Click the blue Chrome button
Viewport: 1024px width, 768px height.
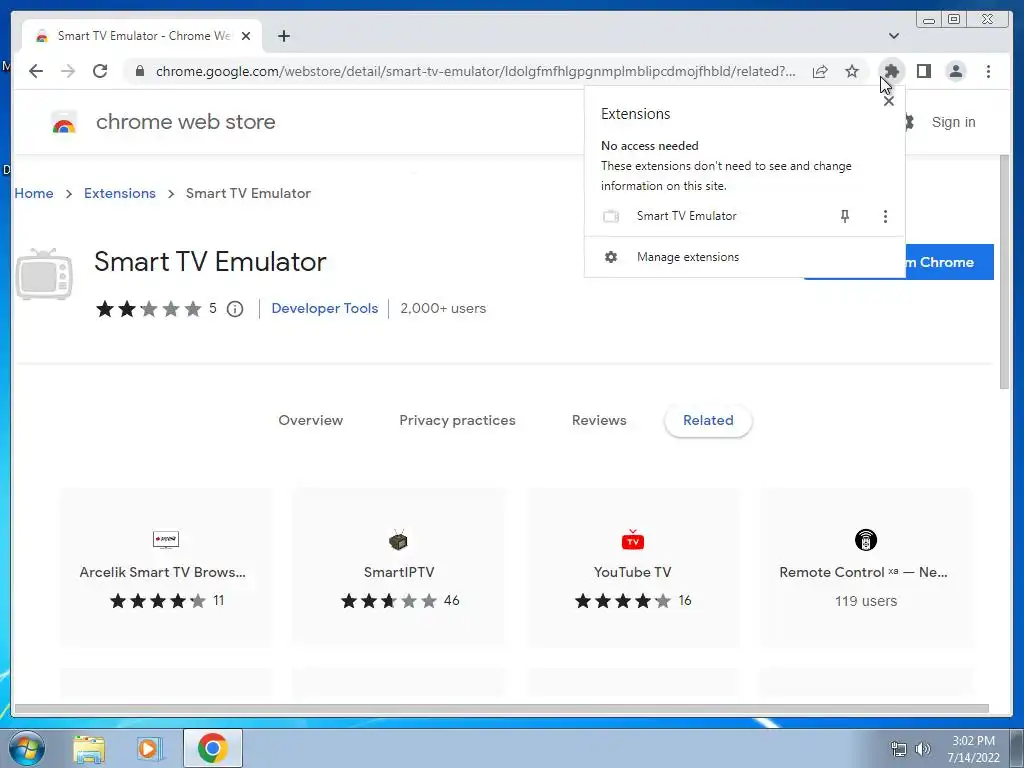949,262
